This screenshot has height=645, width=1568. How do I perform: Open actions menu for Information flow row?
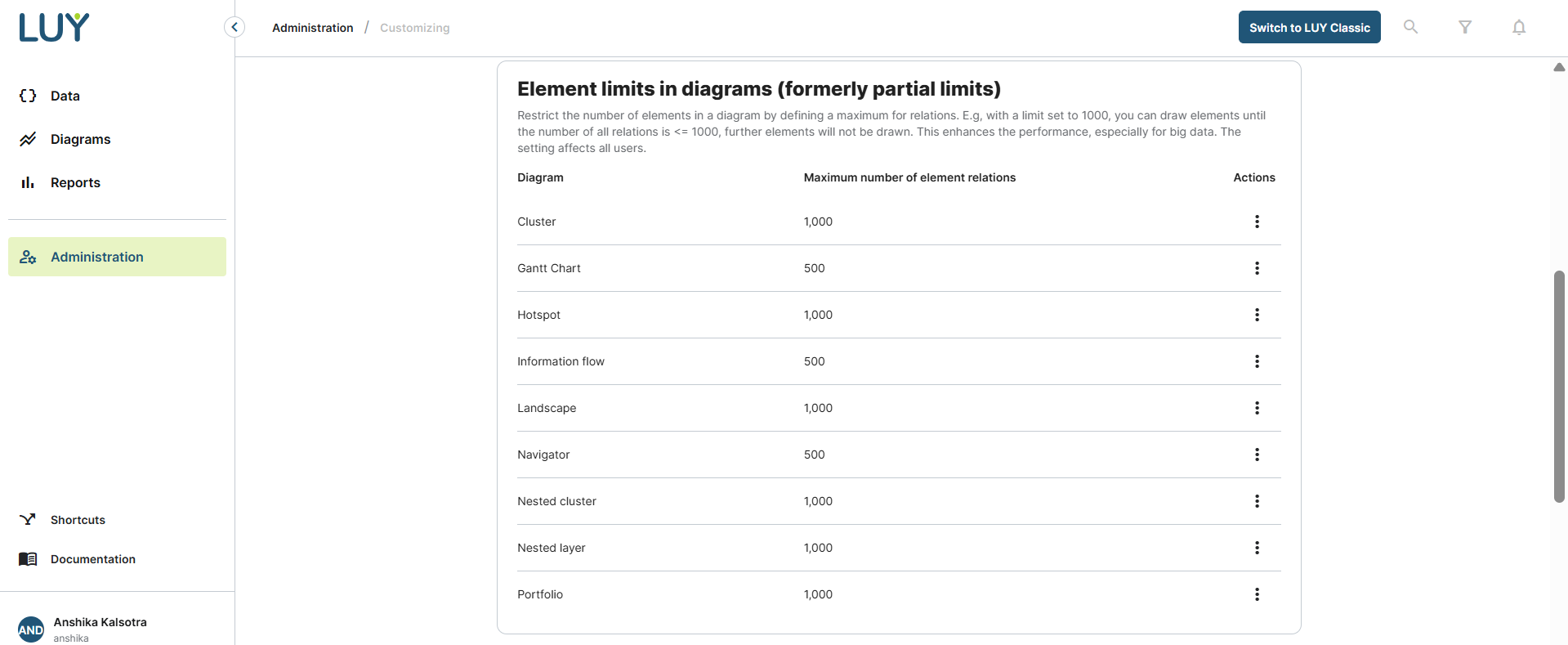(1257, 361)
